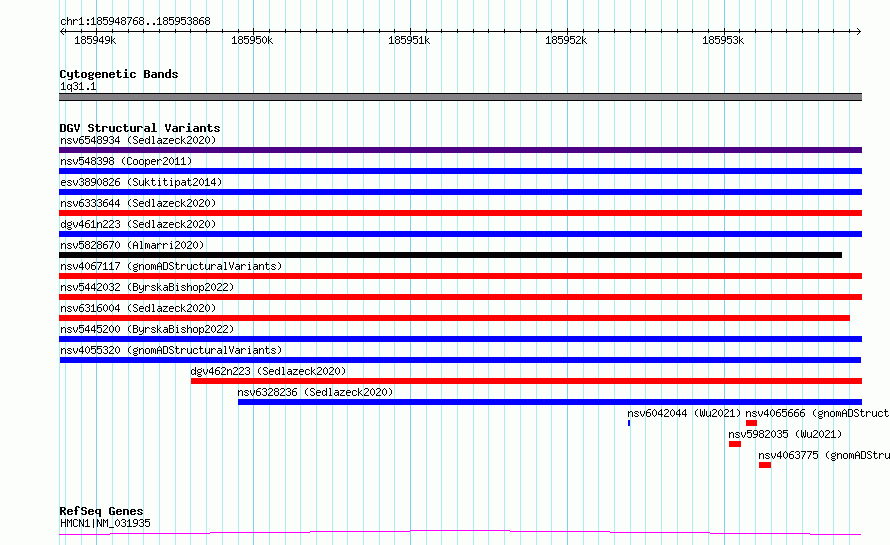
Task: Select the red nsv4067117 variant bar
Action: pyautogui.click(x=460, y=276)
